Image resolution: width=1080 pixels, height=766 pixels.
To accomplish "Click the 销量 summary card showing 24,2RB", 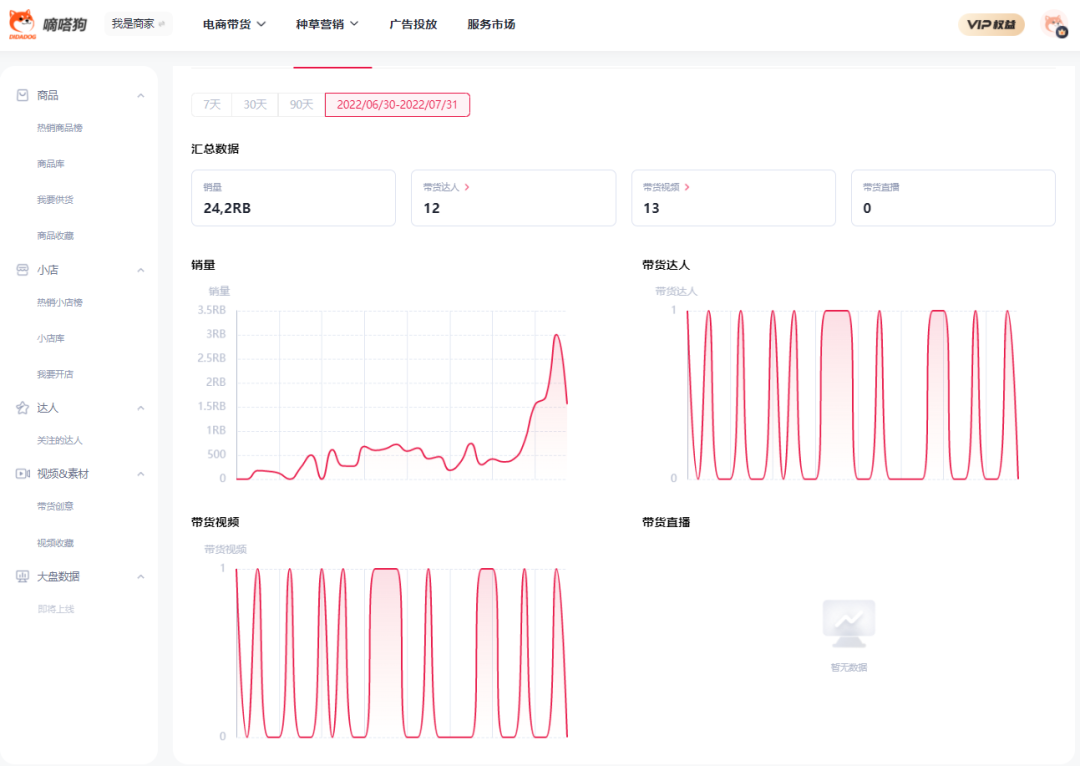I will 293,198.
